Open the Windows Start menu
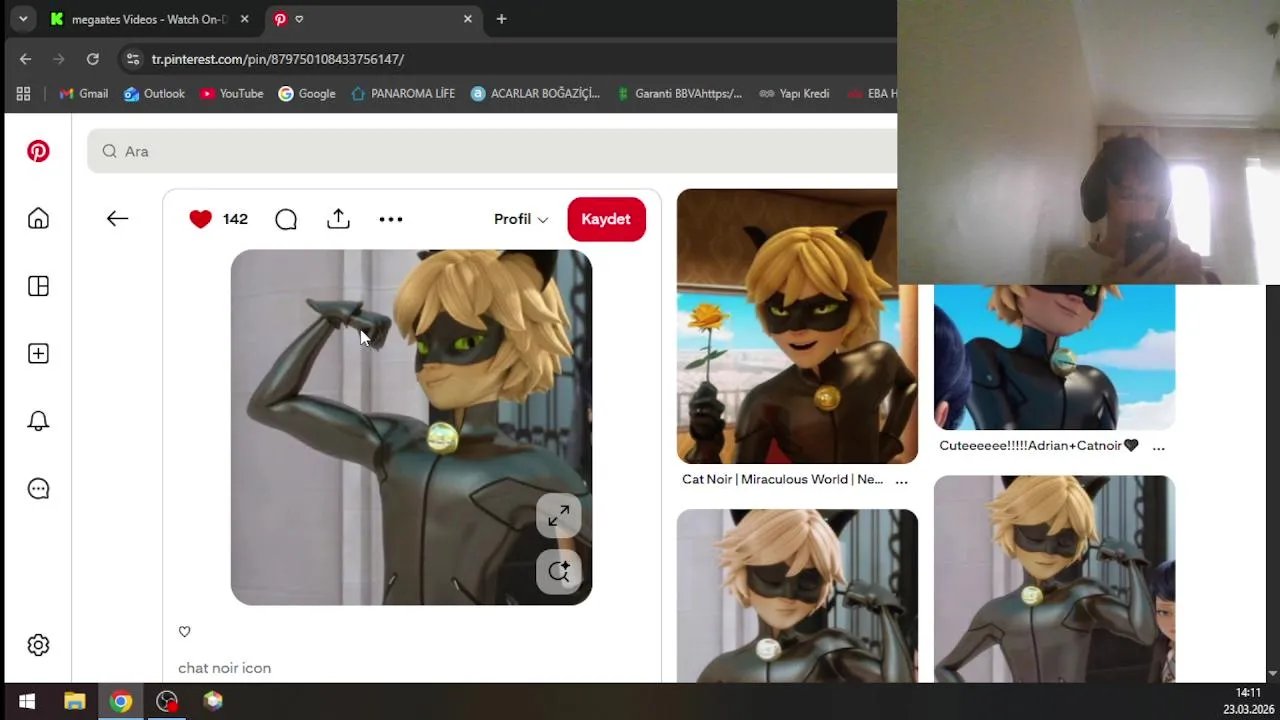Image resolution: width=1280 pixels, height=720 pixels. pos(27,701)
